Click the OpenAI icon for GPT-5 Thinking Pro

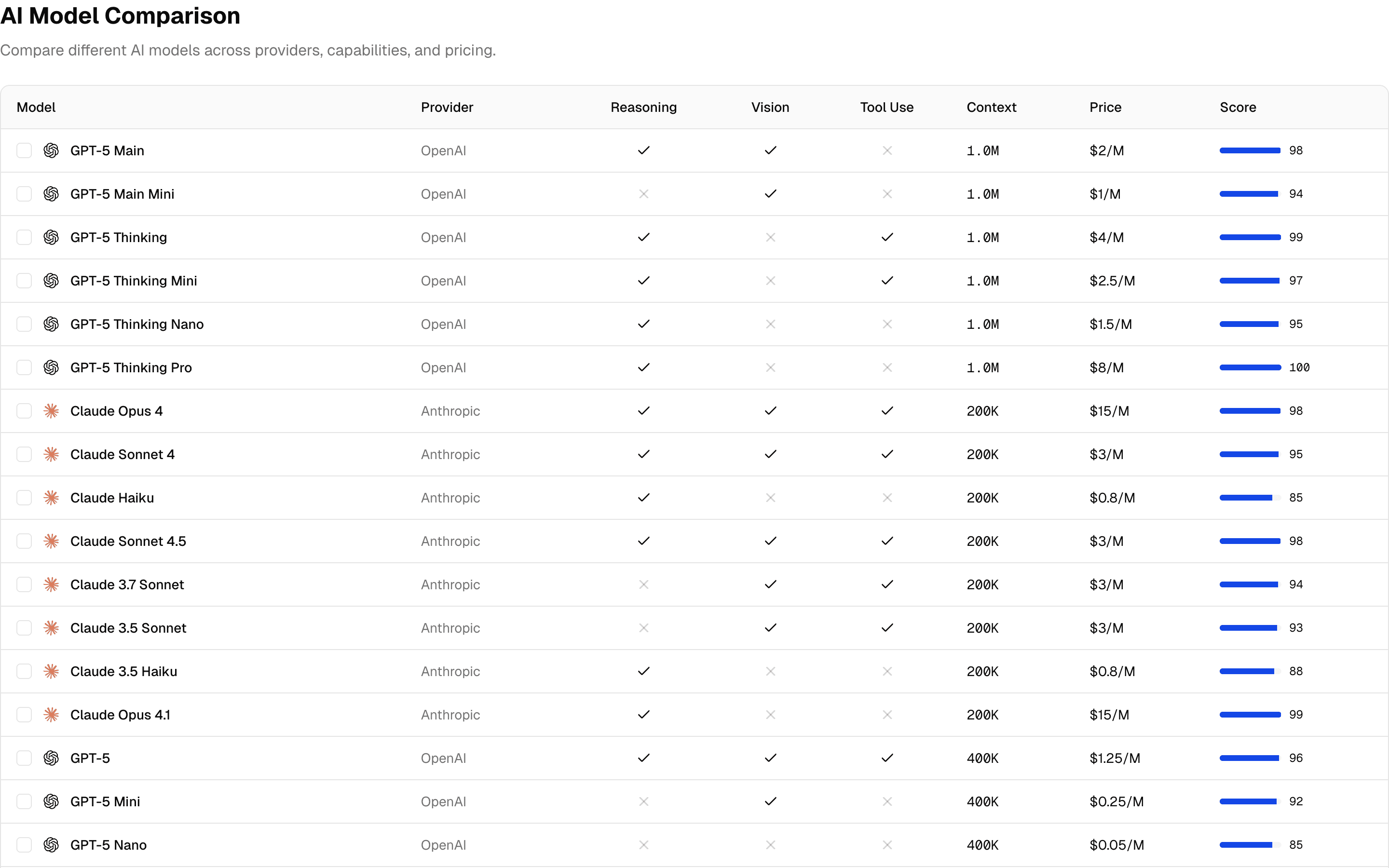coord(51,367)
